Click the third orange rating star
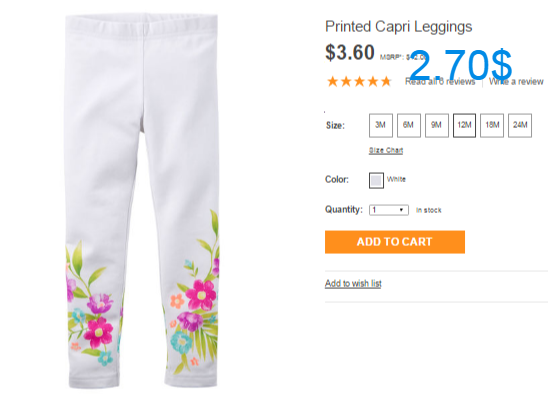 [x=359, y=81]
